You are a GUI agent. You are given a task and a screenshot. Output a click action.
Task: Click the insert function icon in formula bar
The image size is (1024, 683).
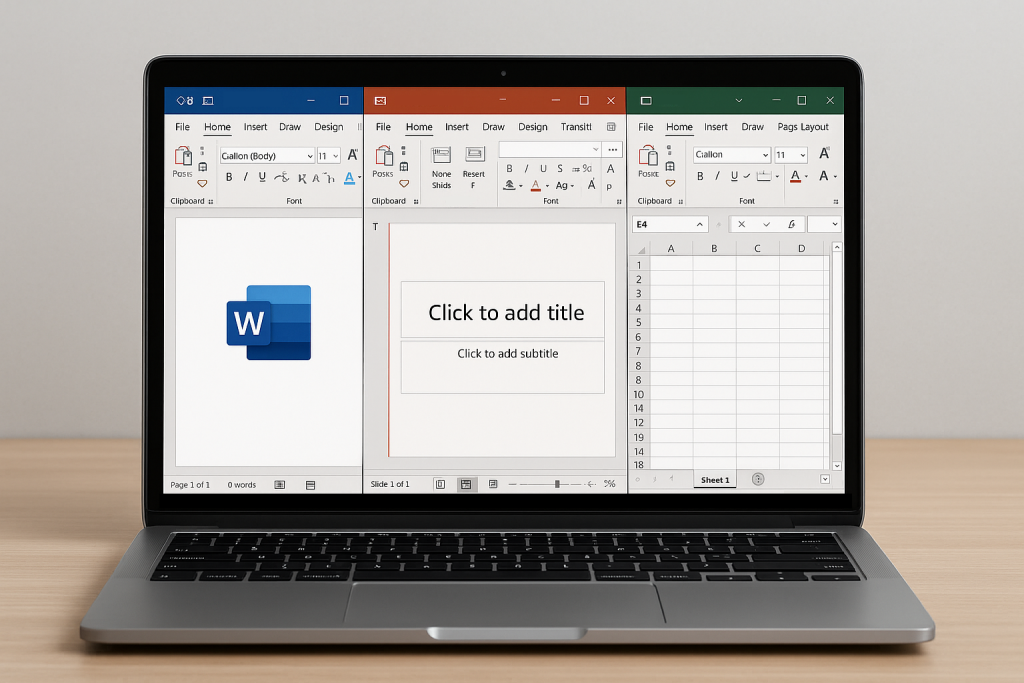point(791,225)
